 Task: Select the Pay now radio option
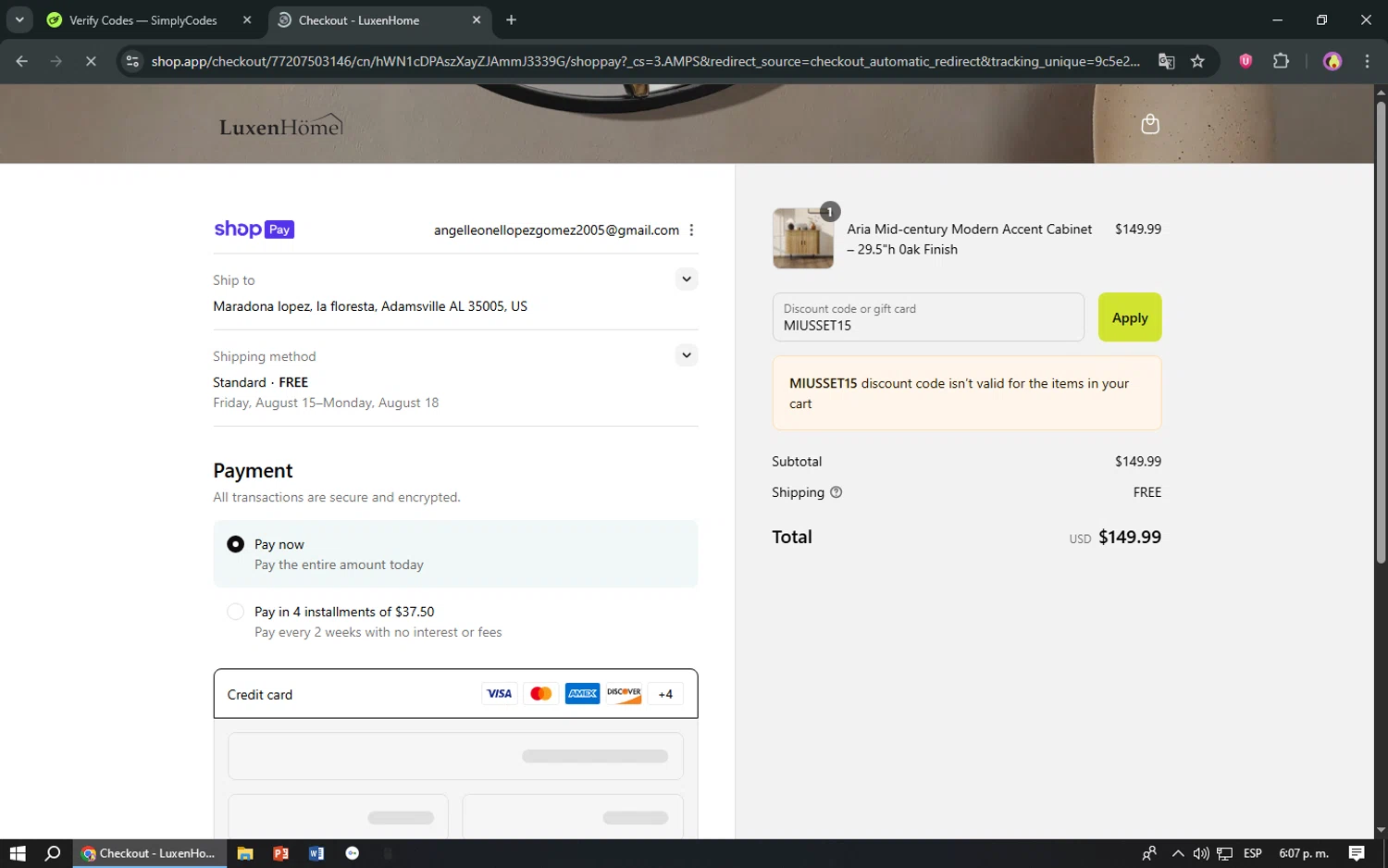click(x=236, y=544)
